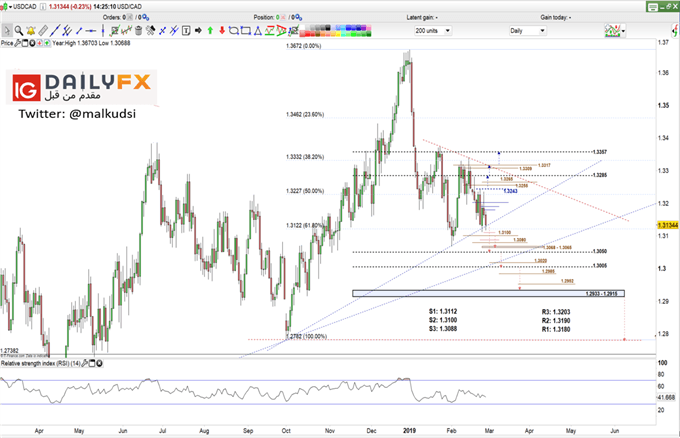Click the trash delete objects icon
The image size is (680, 438).
point(138,31)
